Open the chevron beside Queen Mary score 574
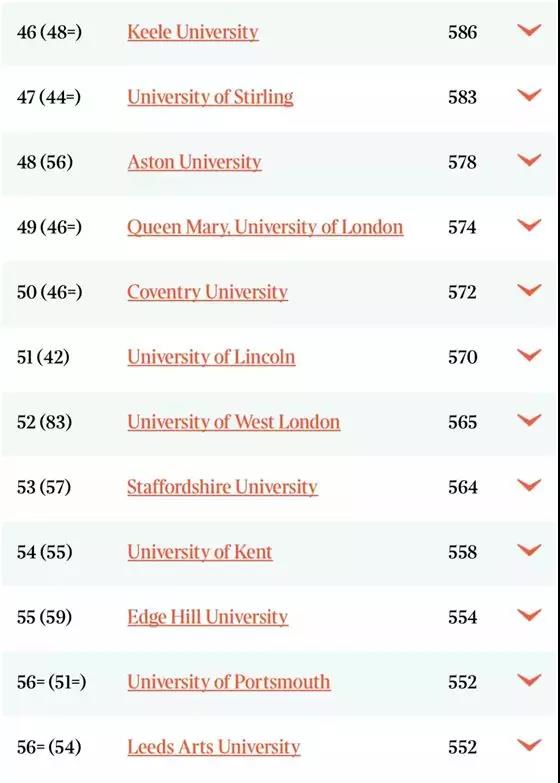Image resolution: width=560 pixels, height=783 pixels. pos(529,225)
